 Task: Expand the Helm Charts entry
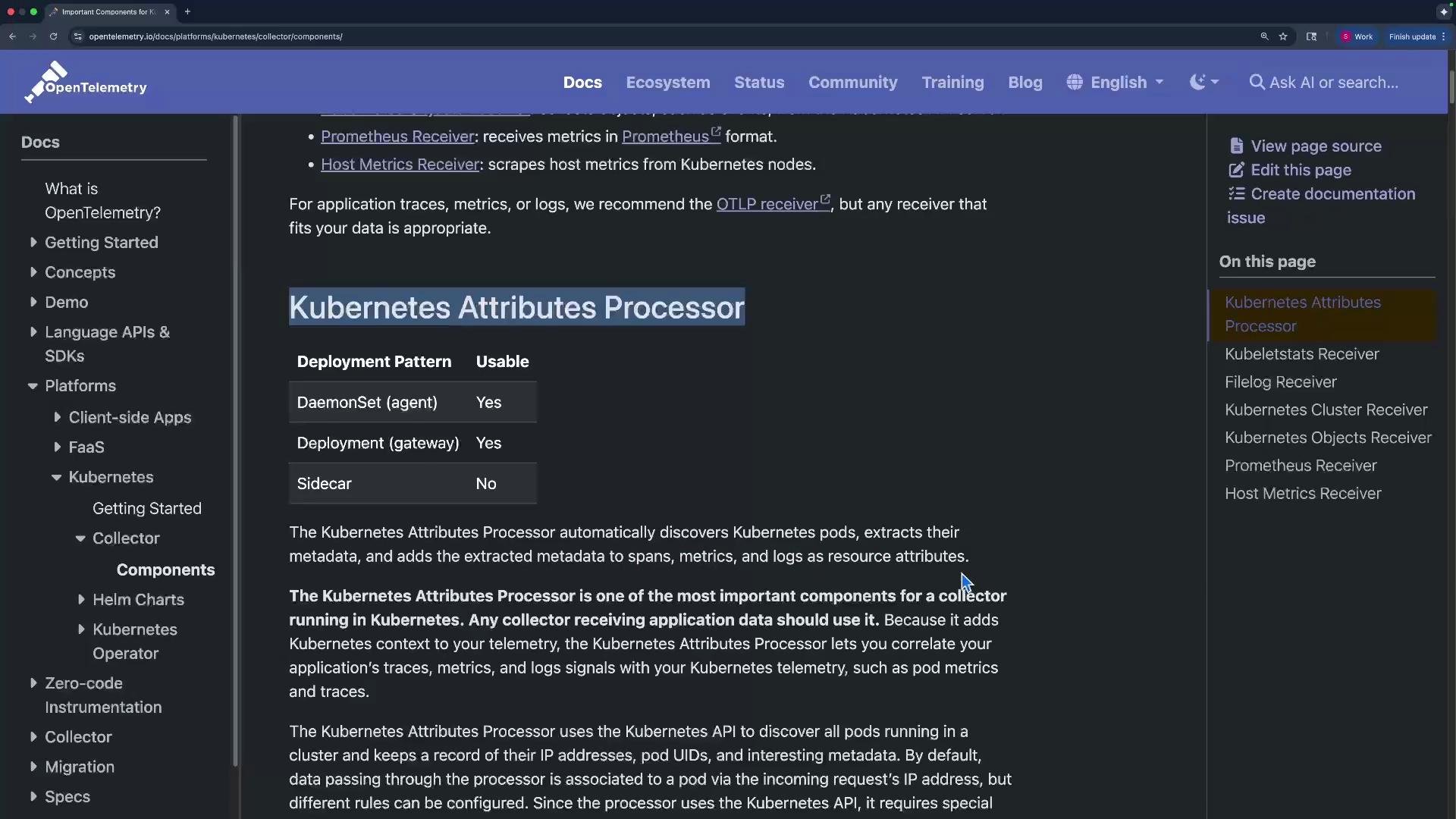click(x=81, y=599)
